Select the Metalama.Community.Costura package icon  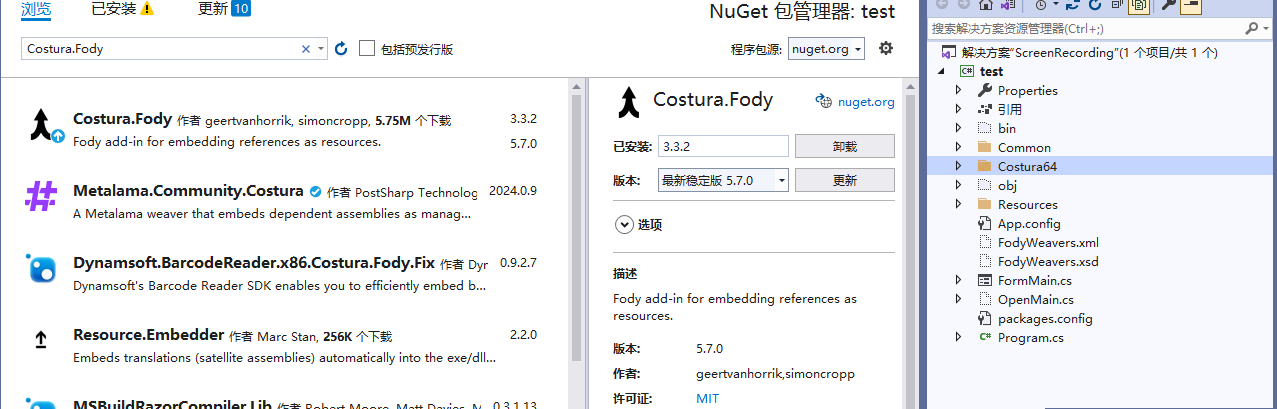pyautogui.click(x=41, y=196)
